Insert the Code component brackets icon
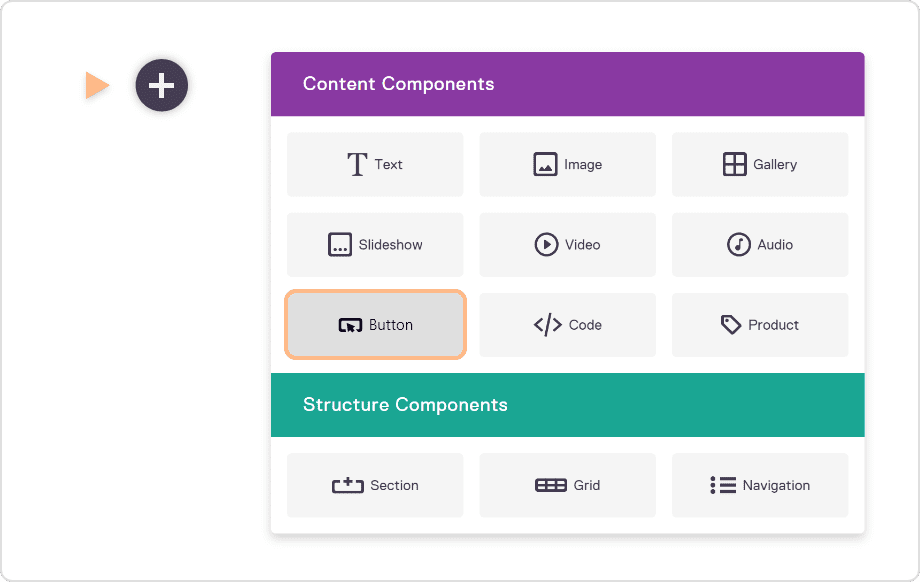The image size is (920, 582). [x=547, y=325]
